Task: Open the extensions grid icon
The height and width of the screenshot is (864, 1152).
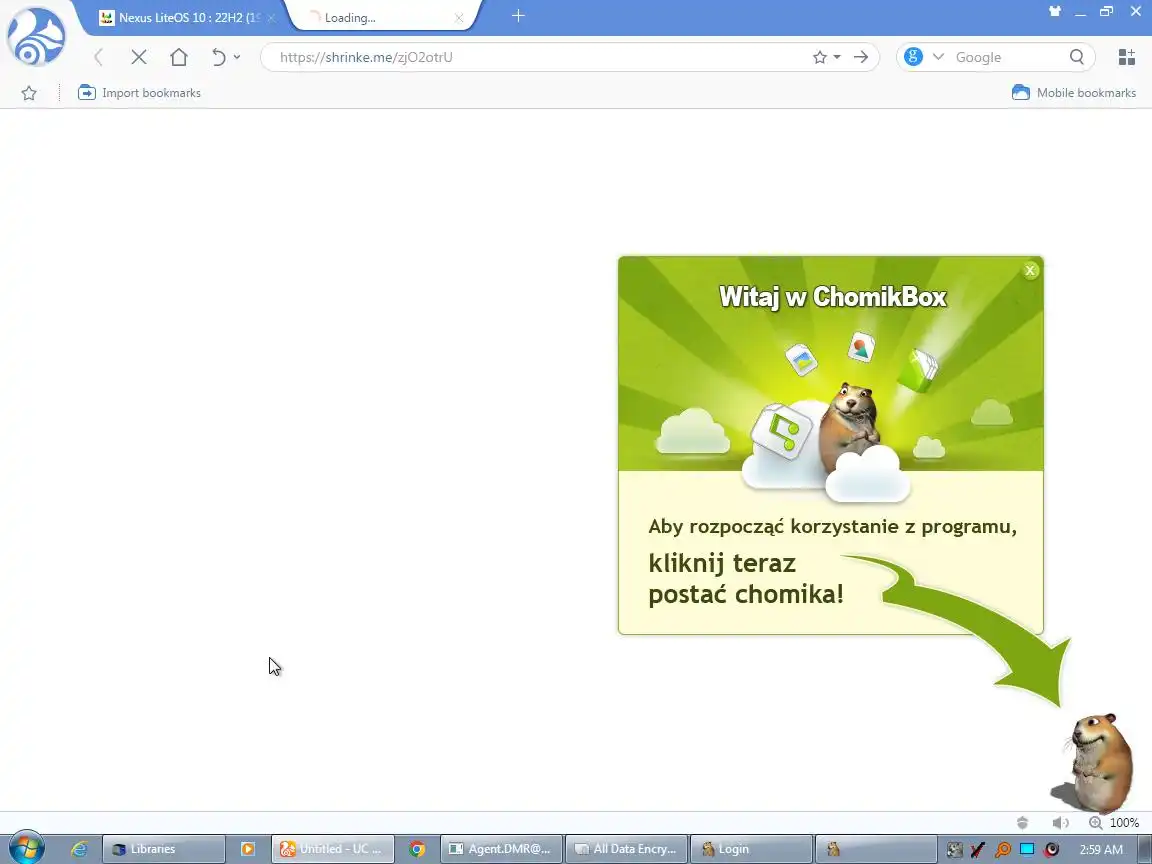Action: [1126, 57]
